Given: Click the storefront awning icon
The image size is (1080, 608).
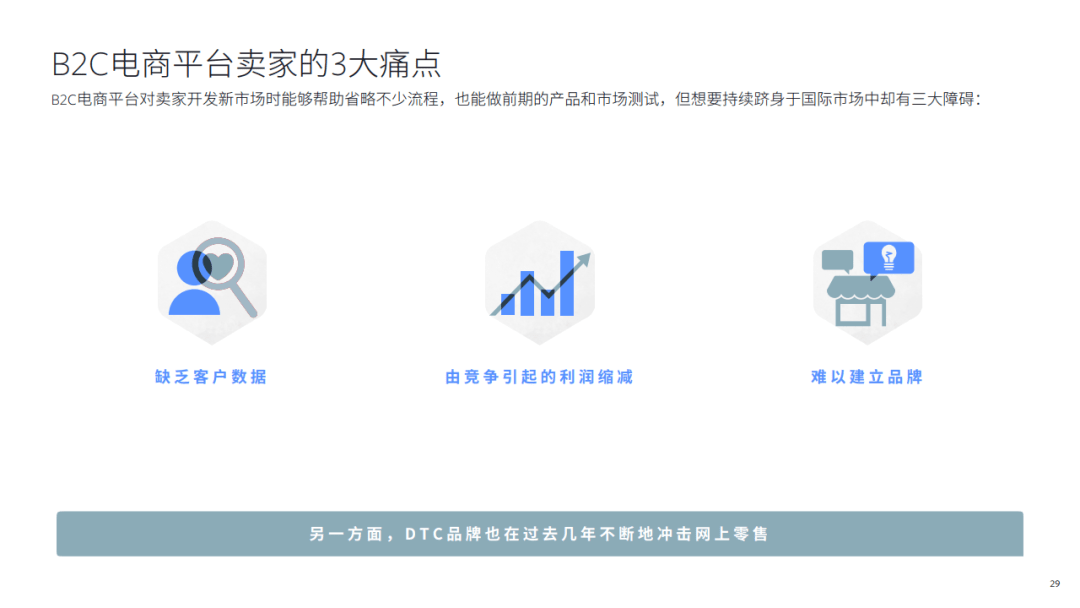Looking at the screenshot, I should (x=862, y=287).
